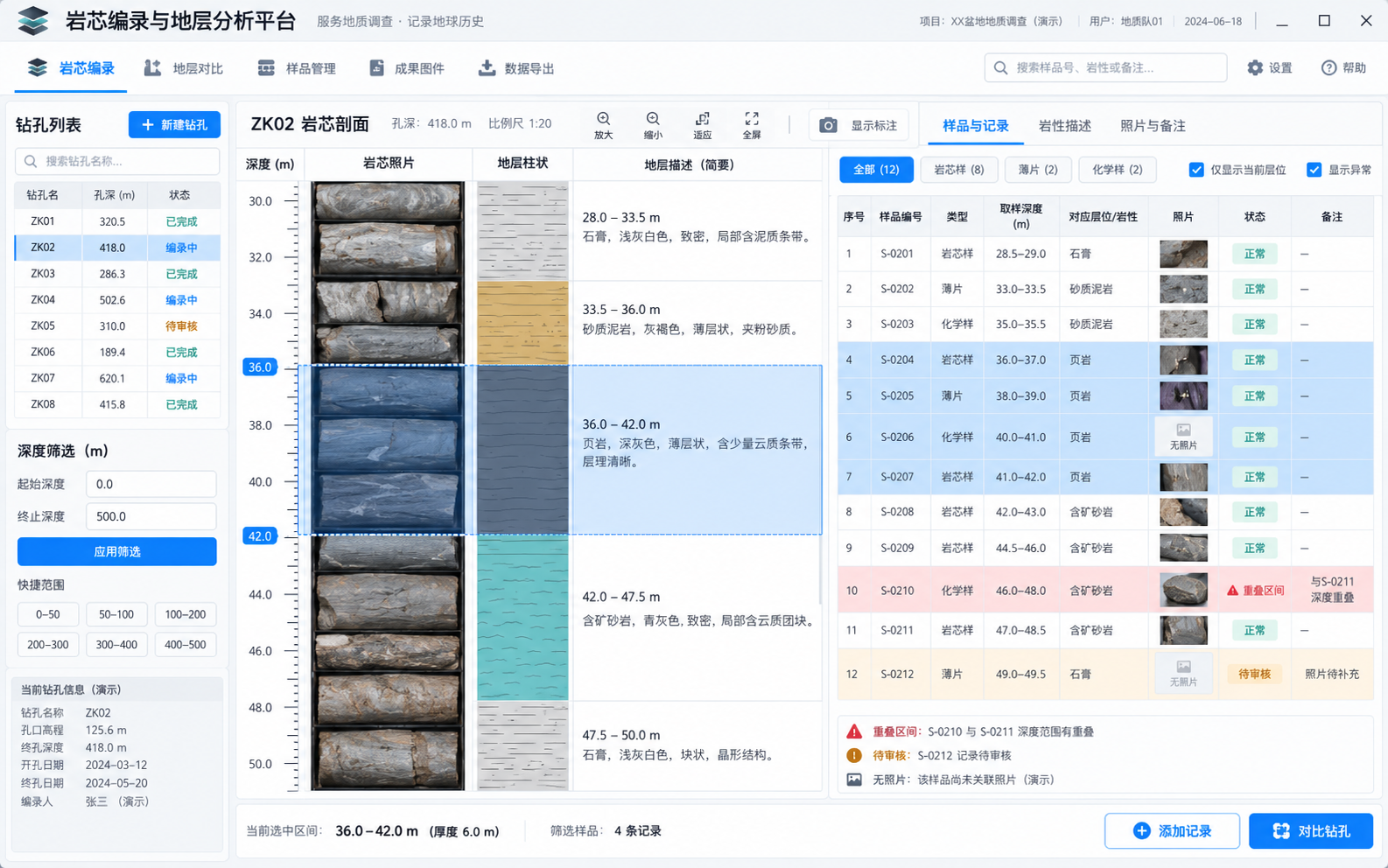Click the 36.0 depth marker on the ruler
The image size is (1388, 868).
pyautogui.click(x=260, y=367)
